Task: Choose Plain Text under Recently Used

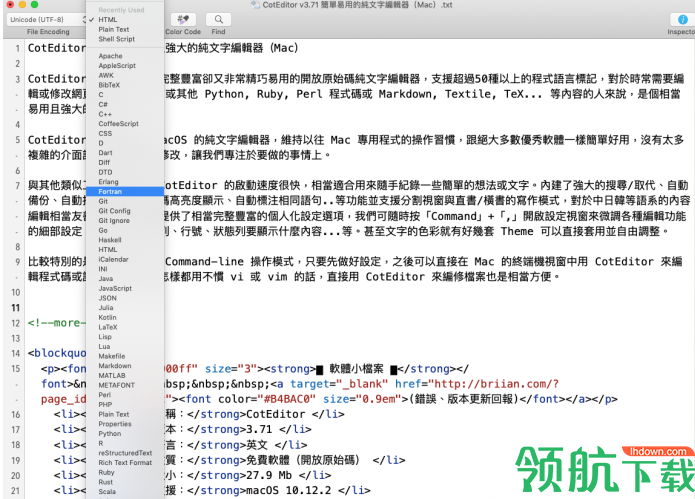Action: pos(113,29)
